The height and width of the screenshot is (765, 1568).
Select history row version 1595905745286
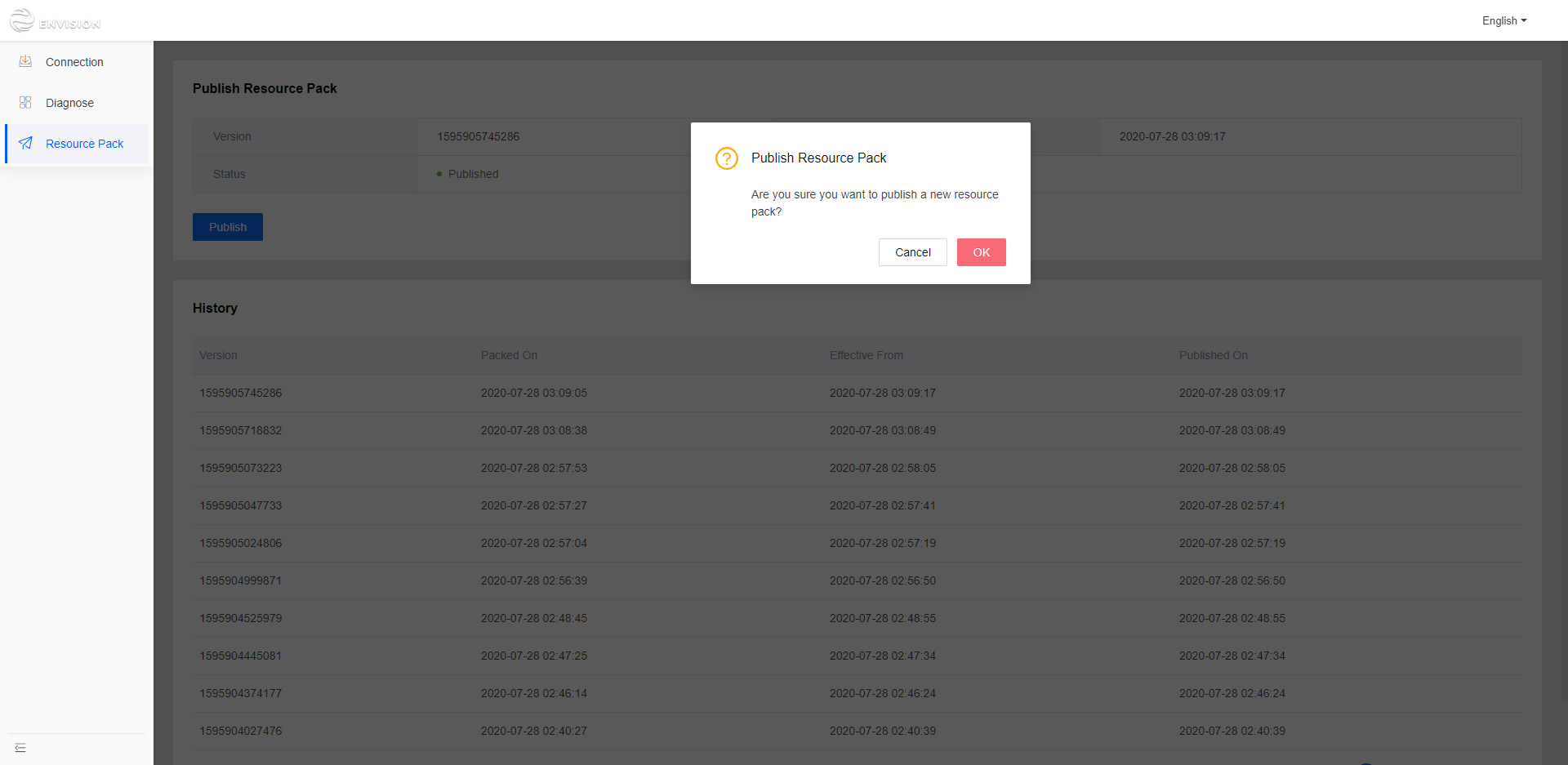click(241, 394)
